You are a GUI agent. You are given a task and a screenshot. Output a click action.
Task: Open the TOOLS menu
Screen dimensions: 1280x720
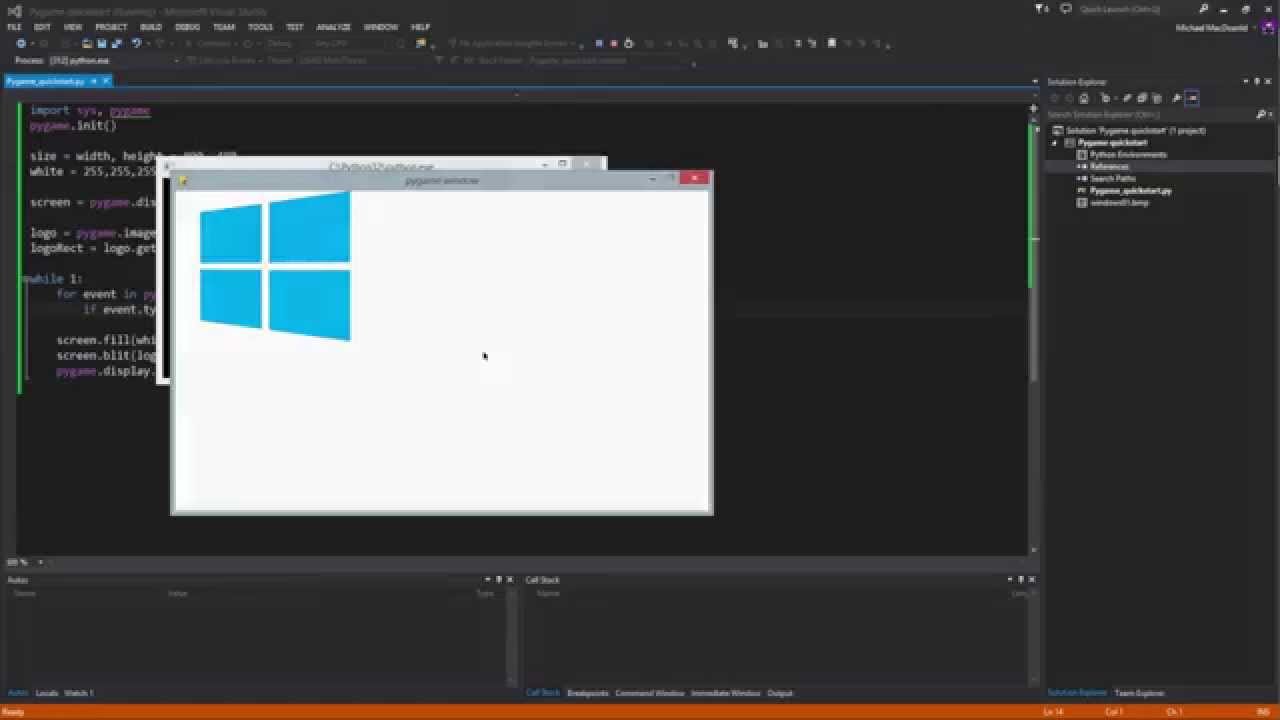[x=260, y=27]
